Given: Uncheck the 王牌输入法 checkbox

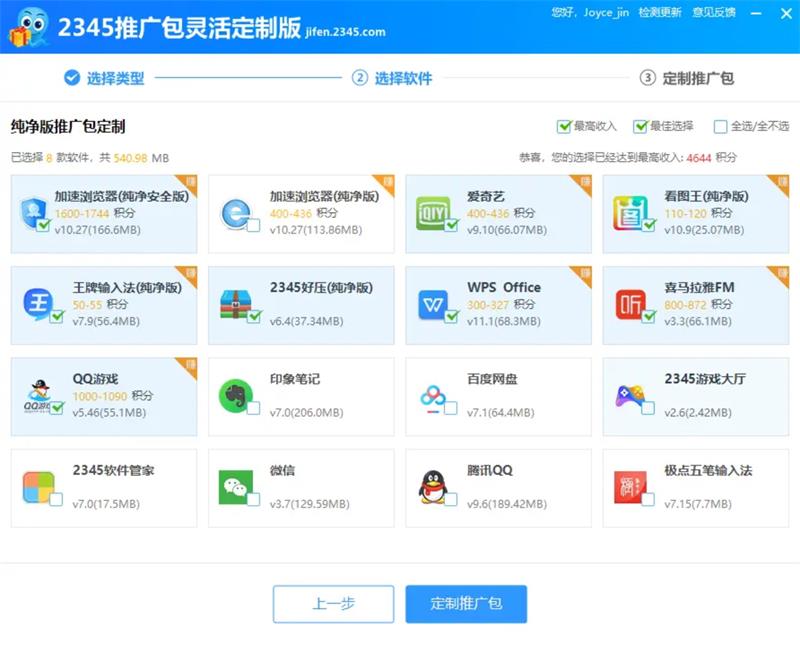Looking at the screenshot, I should click(57, 316).
